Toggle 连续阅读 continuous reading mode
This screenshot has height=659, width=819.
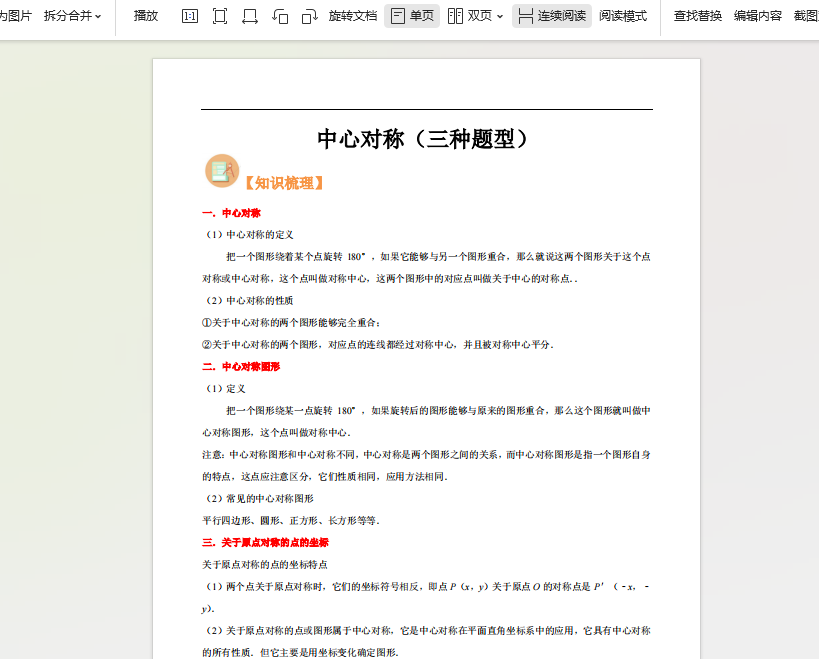pyautogui.click(x=552, y=16)
